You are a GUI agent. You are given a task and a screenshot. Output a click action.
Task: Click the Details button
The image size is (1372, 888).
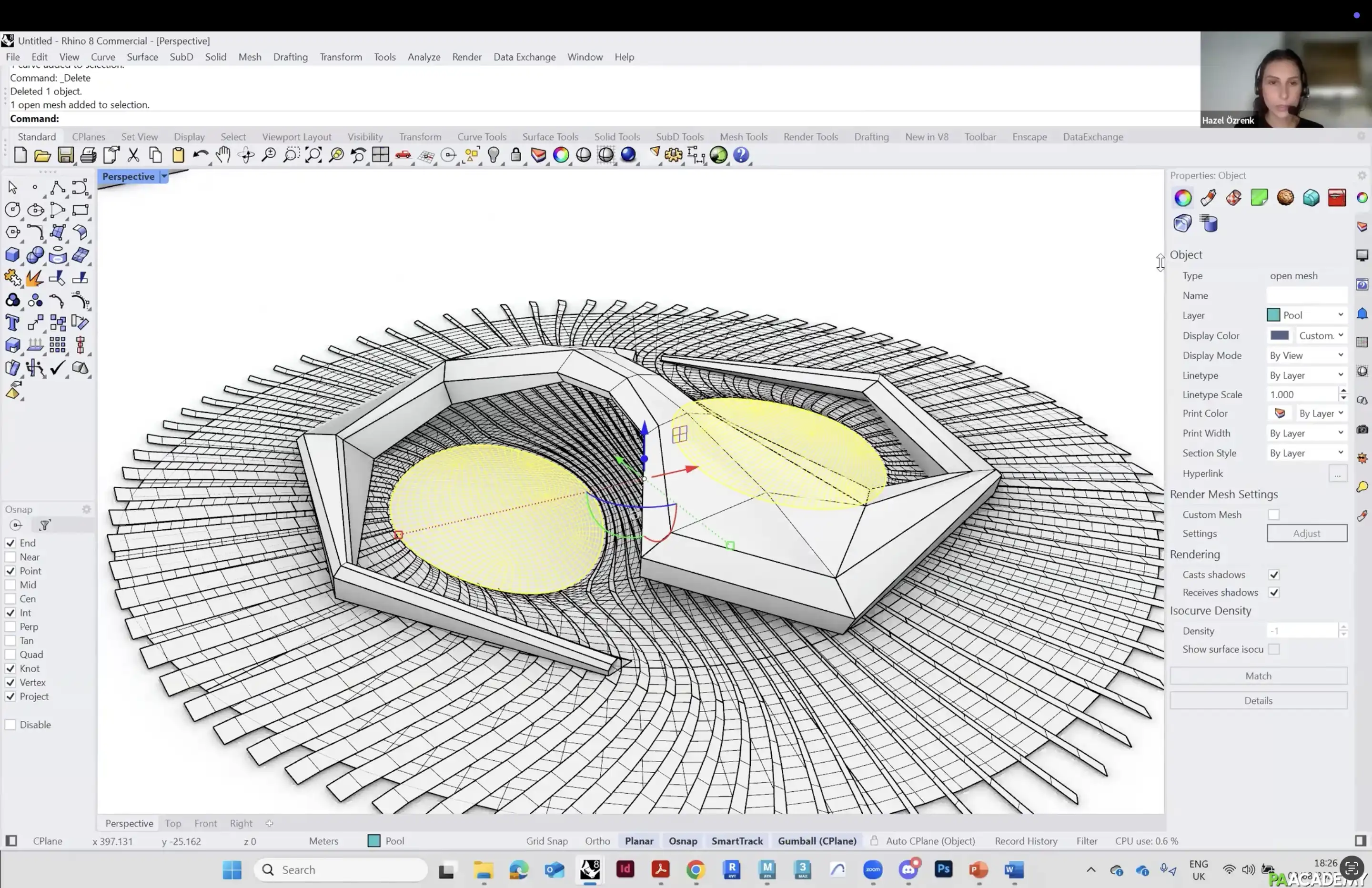pos(1258,701)
